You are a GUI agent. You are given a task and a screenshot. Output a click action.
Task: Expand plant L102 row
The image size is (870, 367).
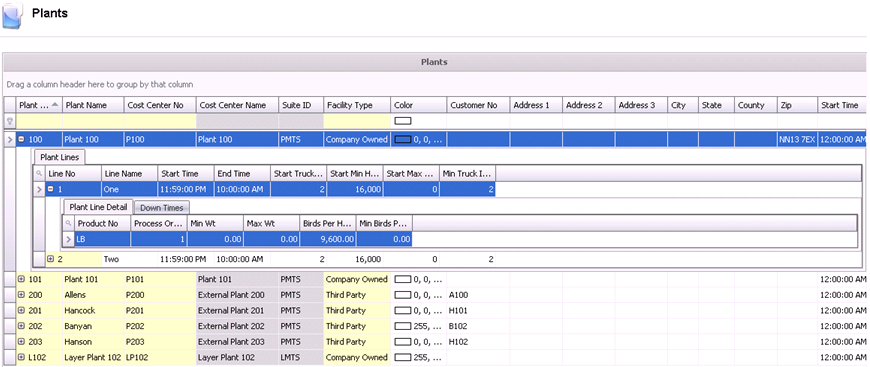click(x=22, y=357)
